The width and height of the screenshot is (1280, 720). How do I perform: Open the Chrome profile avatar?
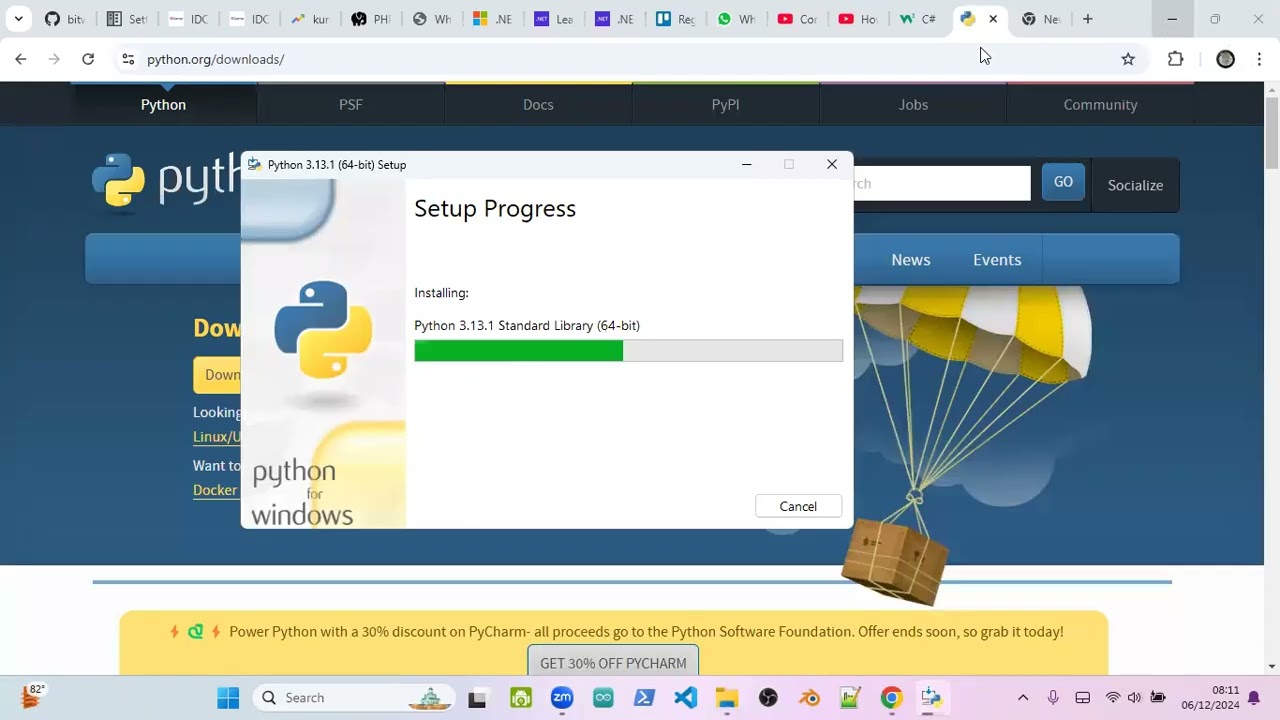tap(1225, 59)
